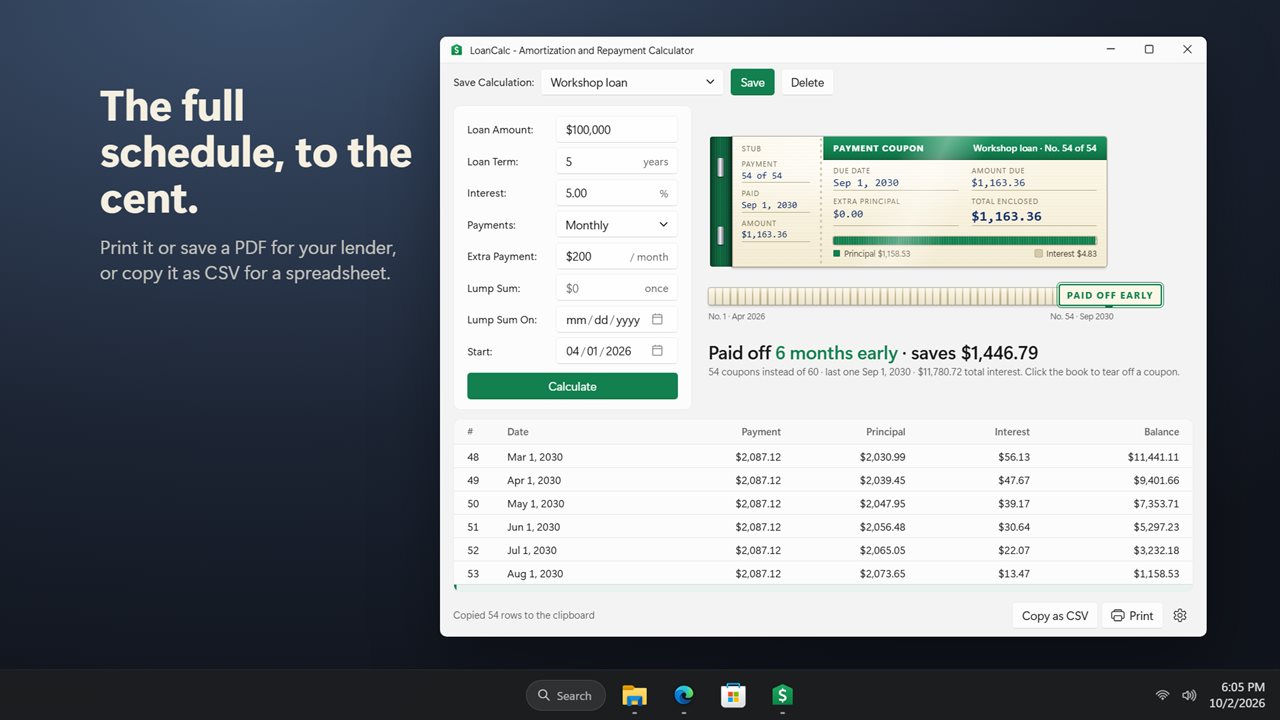Click the Start date text 04/01/2026
Screen dimensions: 1280x720
click(598, 351)
